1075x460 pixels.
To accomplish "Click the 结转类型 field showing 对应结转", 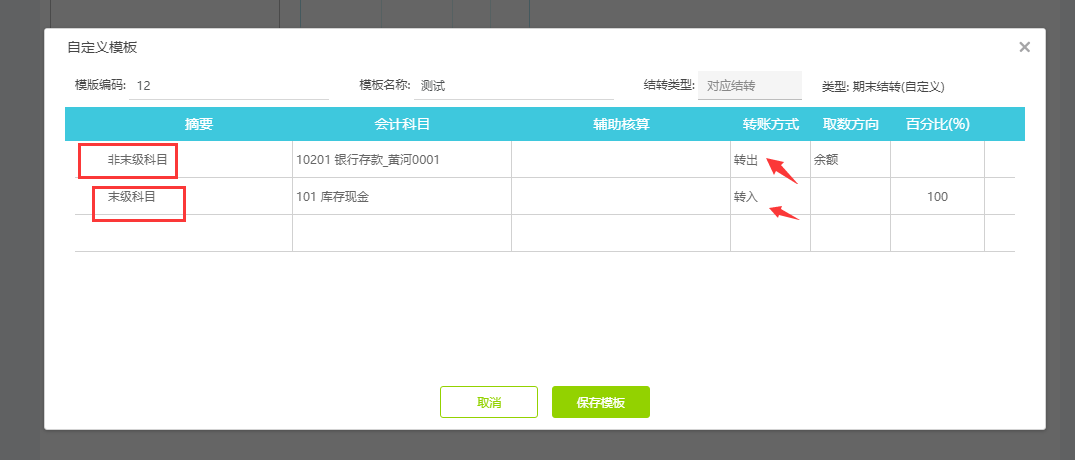I will tap(749, 86).
